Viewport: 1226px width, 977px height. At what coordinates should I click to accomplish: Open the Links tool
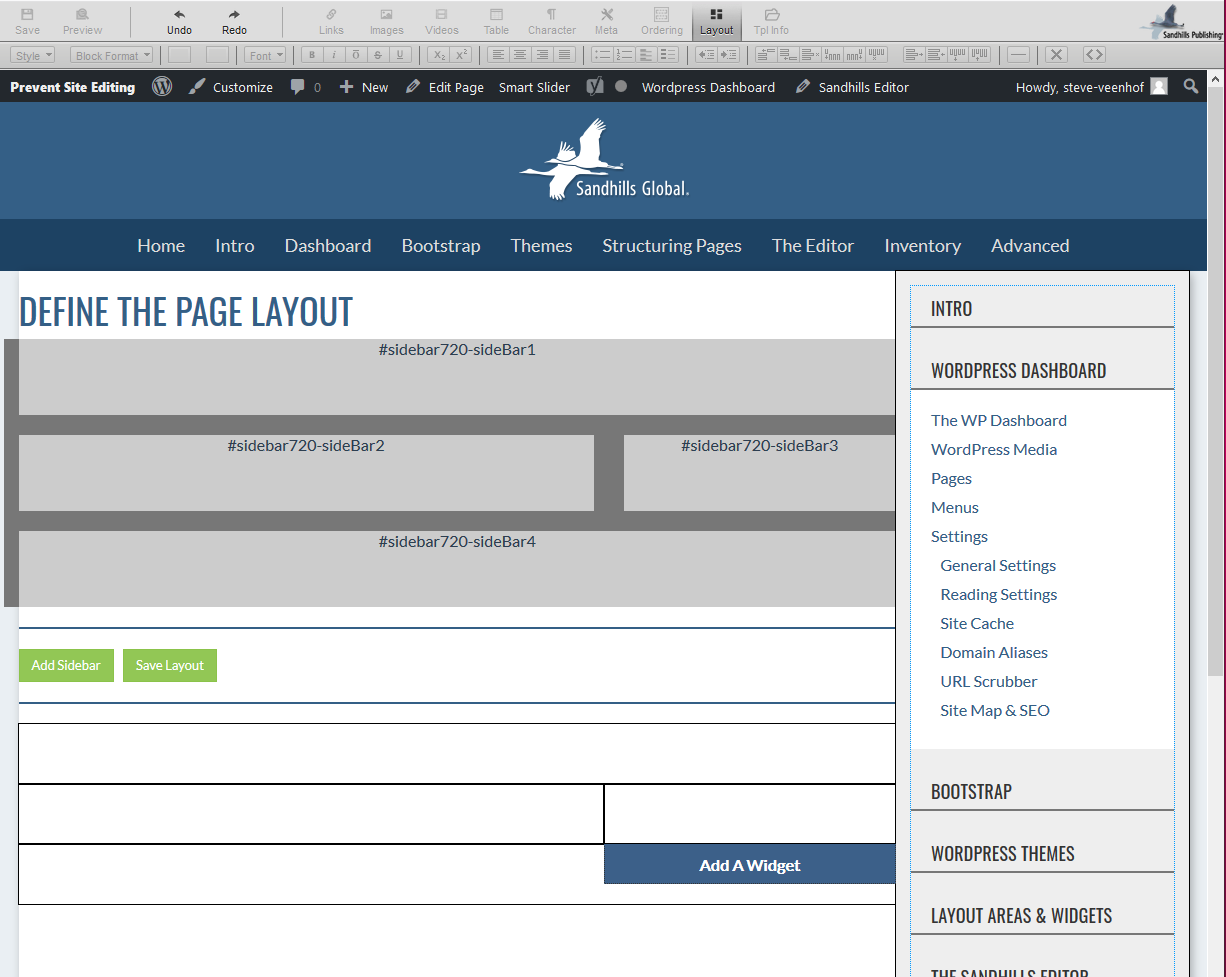331,21
